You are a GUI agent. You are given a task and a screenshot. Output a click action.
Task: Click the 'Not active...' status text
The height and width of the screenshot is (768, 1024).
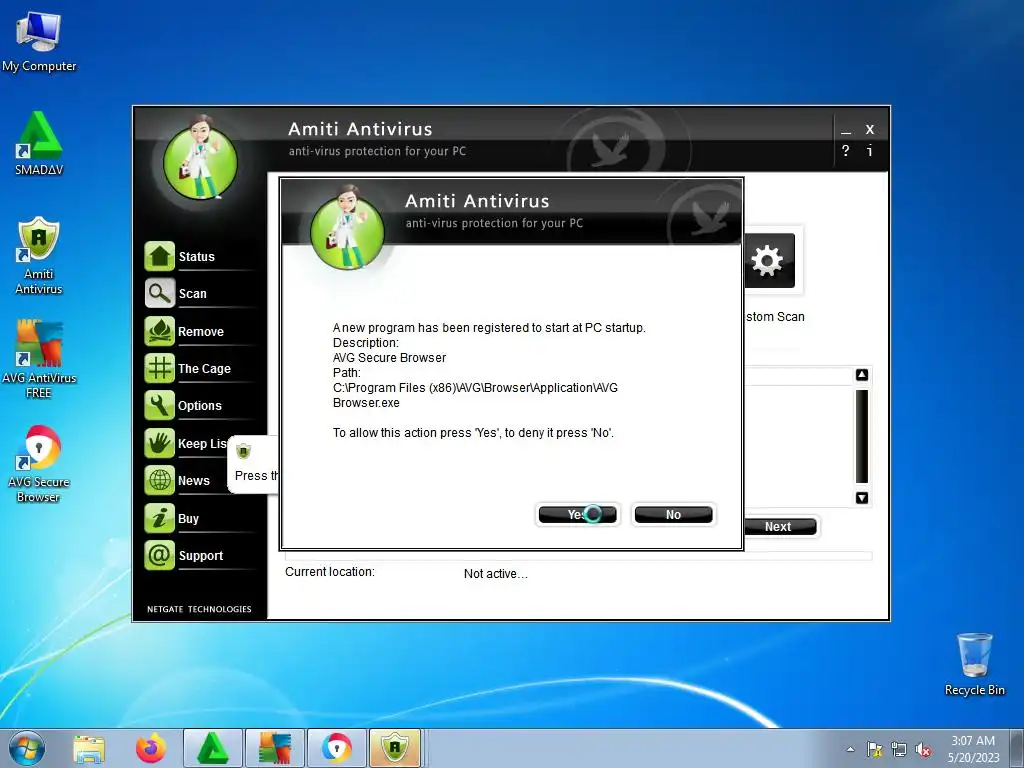point(496,573)
